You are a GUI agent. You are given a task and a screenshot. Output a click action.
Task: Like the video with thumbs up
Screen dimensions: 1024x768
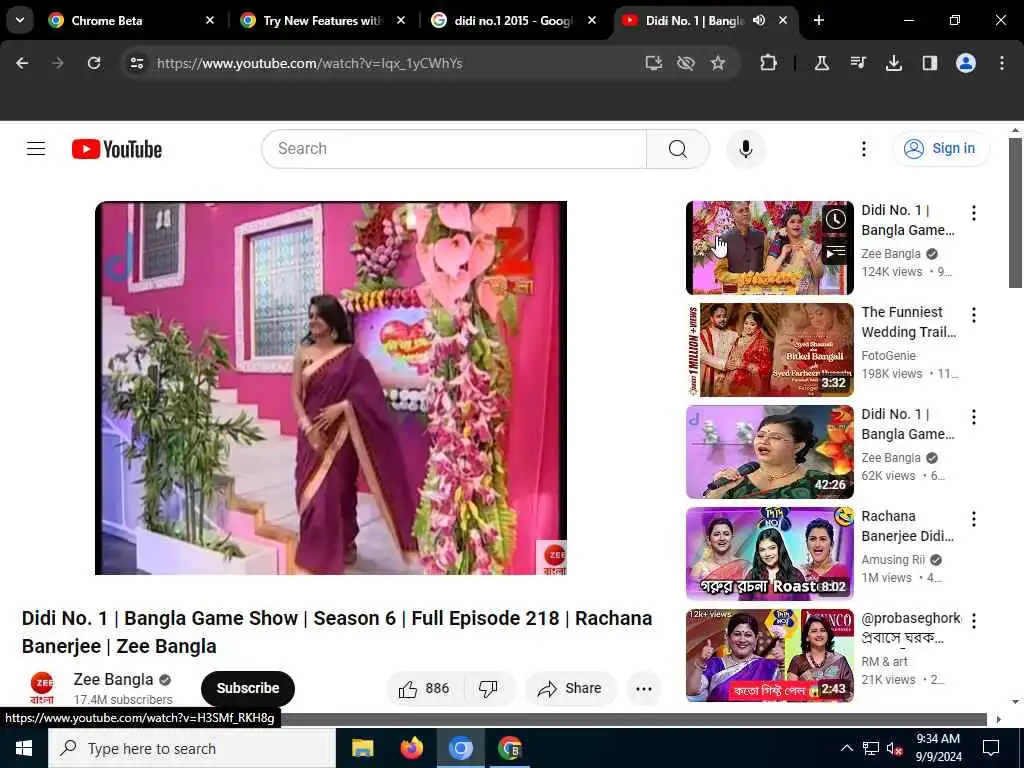[x=424, y=688]
